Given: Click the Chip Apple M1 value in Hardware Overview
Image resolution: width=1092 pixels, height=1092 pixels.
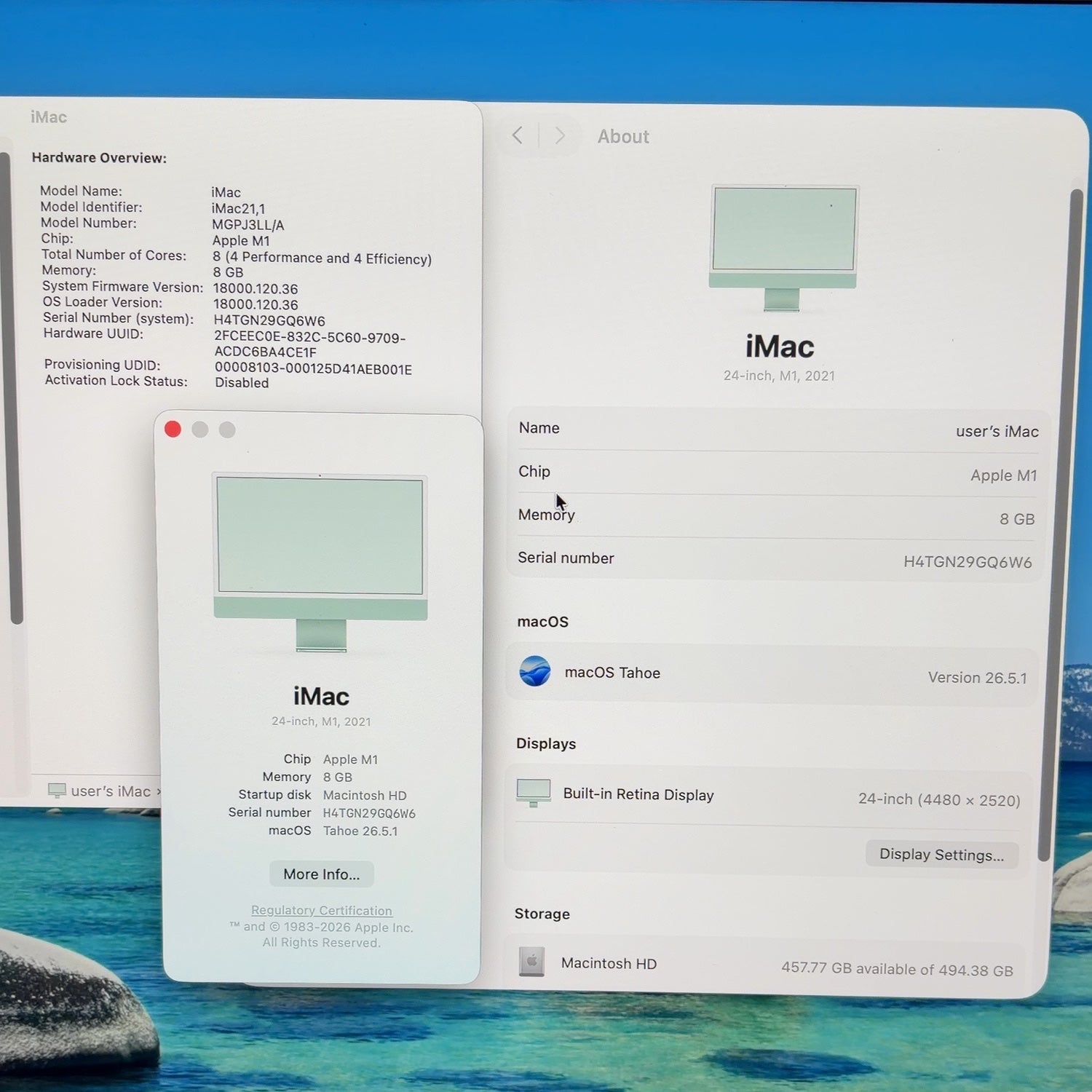Looking at the screenshot, I should (241, 241).
